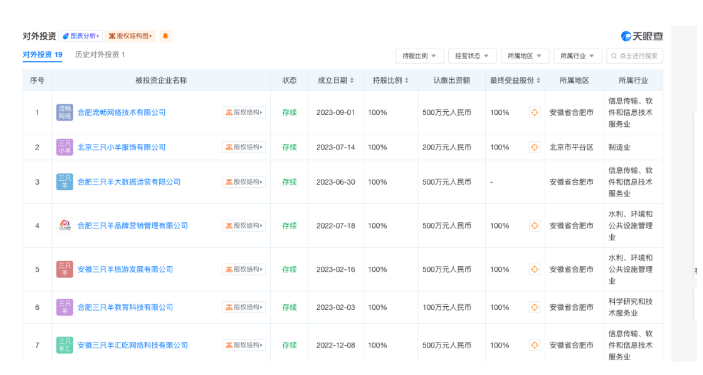This screenshot has height=375, width=703.
Task: Open 安徽三只羊旅游发展有限公司 company link
Action: (x=125, y=270)
